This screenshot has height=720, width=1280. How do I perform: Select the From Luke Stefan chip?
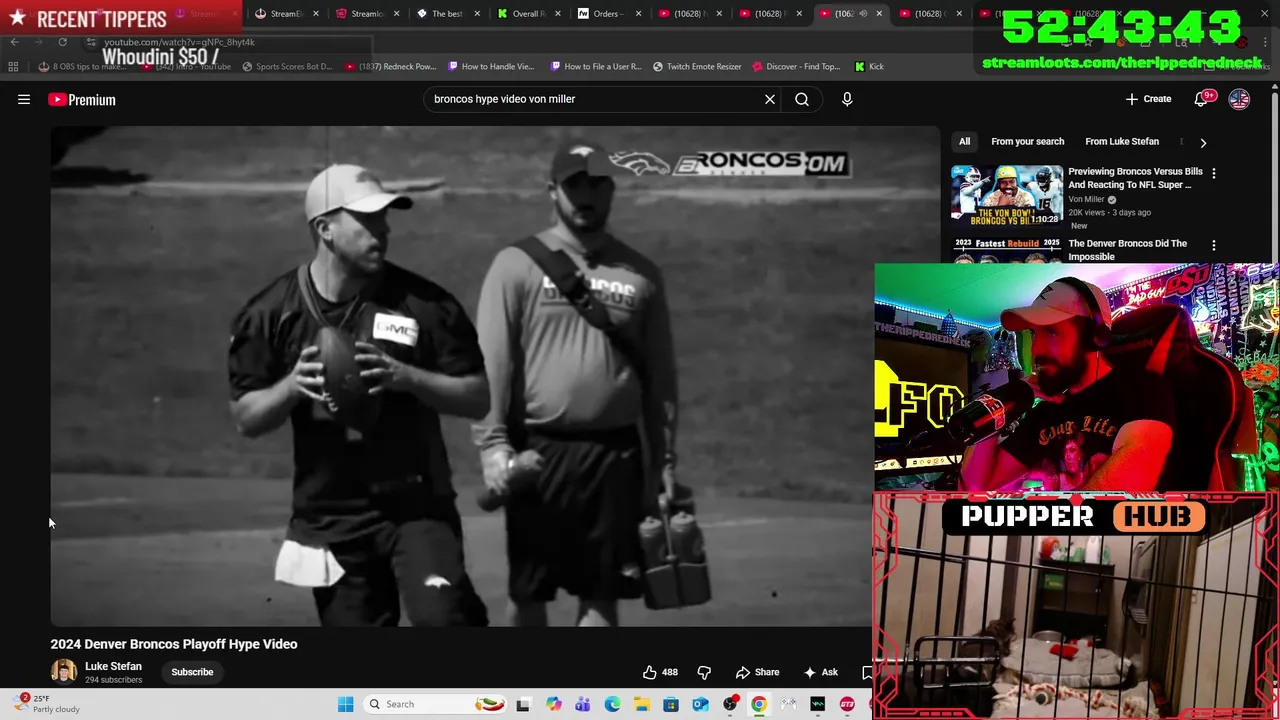click(1122, 141)
